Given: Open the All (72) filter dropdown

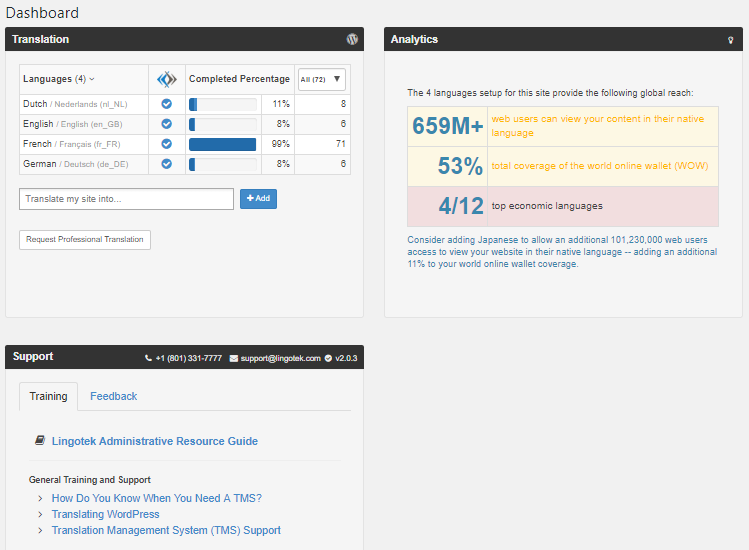Looking at the screenshot, I should click(x=321, y=79).
